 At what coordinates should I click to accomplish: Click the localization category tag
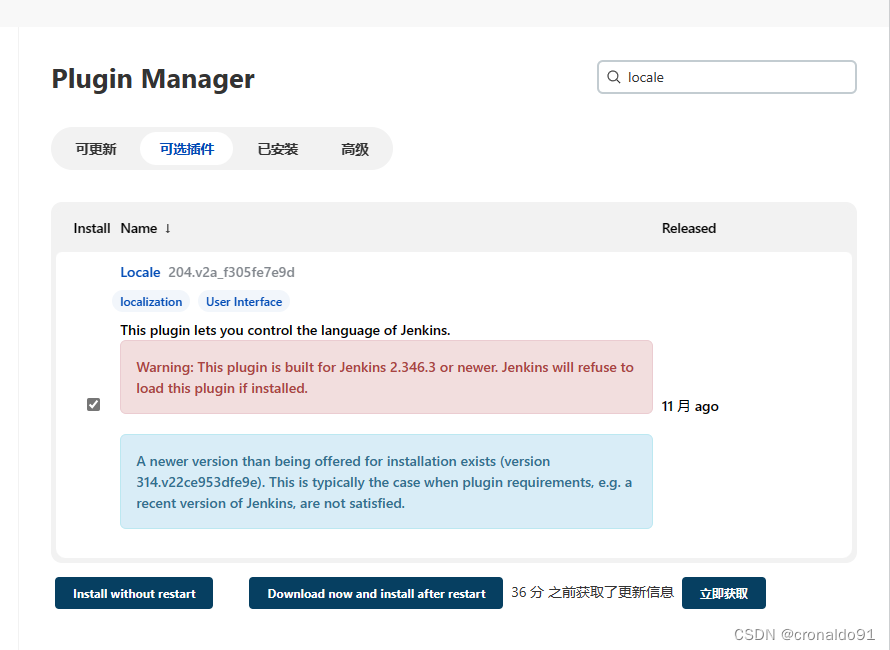(x=151, y=301)
